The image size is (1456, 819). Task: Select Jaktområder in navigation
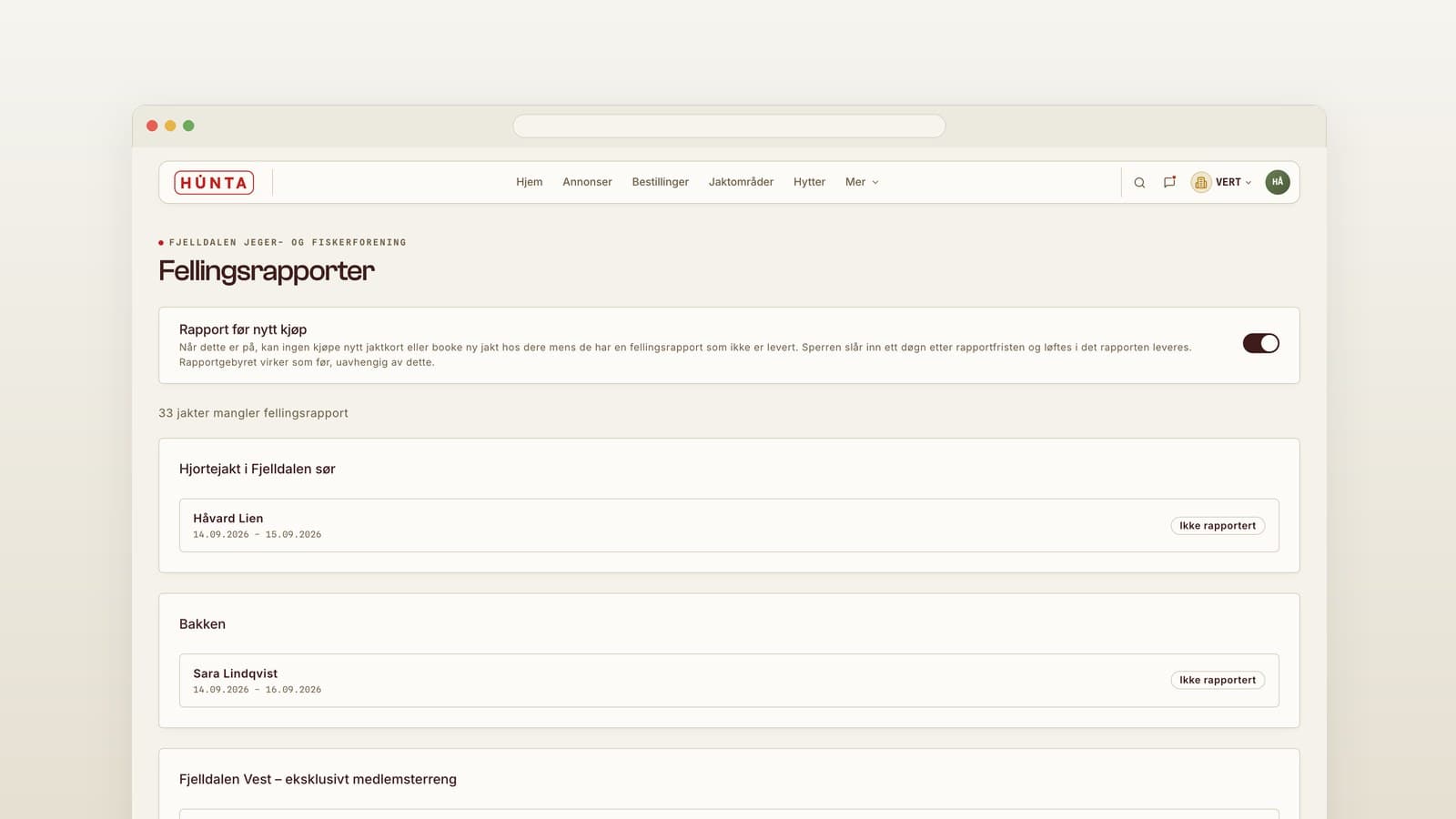pos(741,182)
